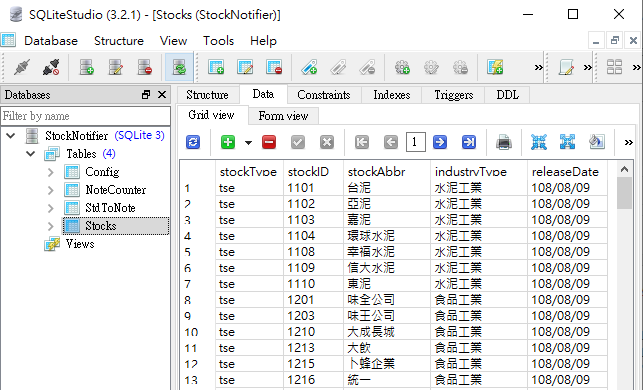The image size is (643, 390).
Task: Open the insert-row options dropdown arrow
Action: coord(248,143)
